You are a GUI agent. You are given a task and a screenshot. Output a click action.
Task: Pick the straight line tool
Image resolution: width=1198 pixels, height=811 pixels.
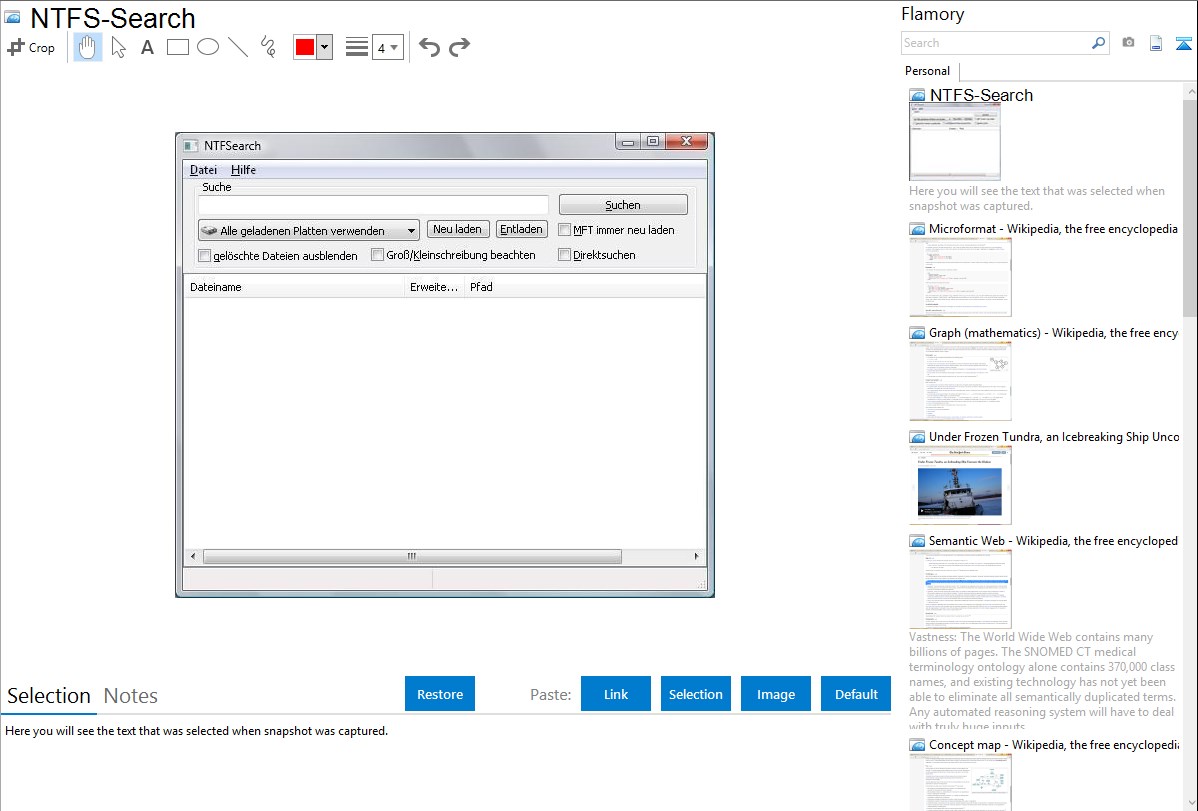(x=238, y=47)
